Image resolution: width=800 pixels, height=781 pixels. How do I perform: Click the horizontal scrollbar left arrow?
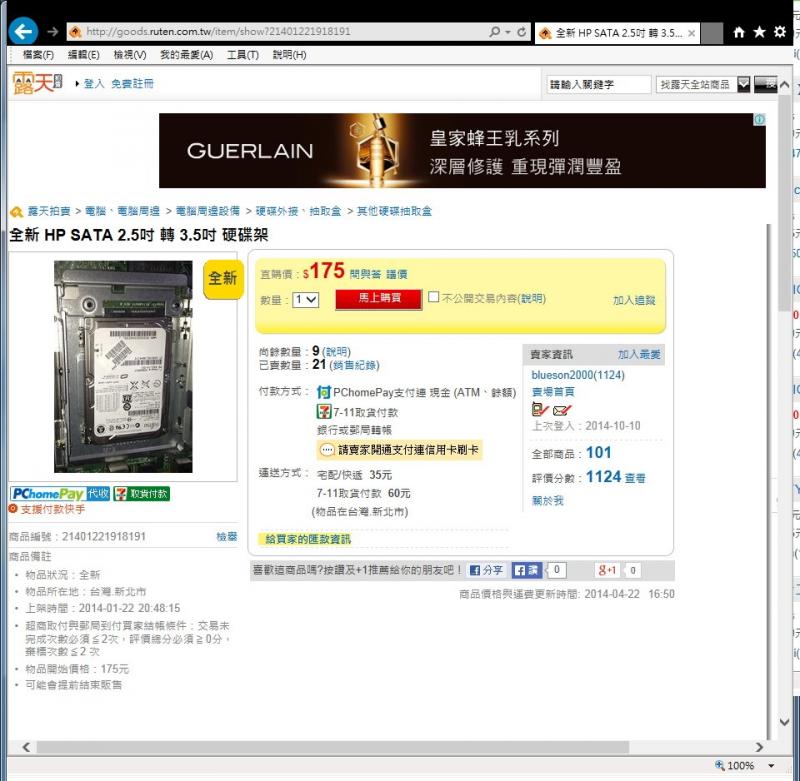(27, 747)
